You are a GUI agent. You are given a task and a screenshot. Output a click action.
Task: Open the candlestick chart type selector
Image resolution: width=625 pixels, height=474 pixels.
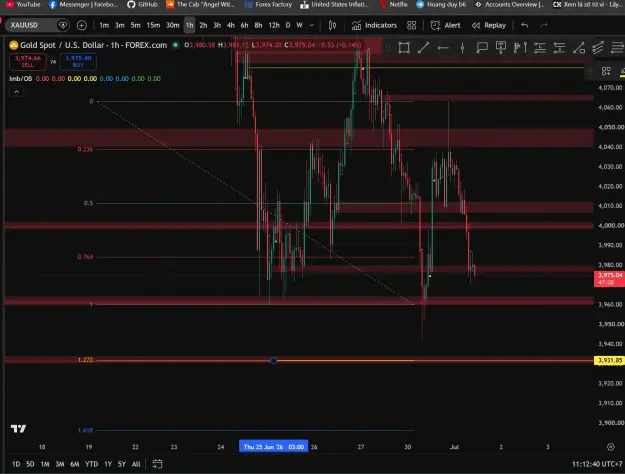coord(332,26)
